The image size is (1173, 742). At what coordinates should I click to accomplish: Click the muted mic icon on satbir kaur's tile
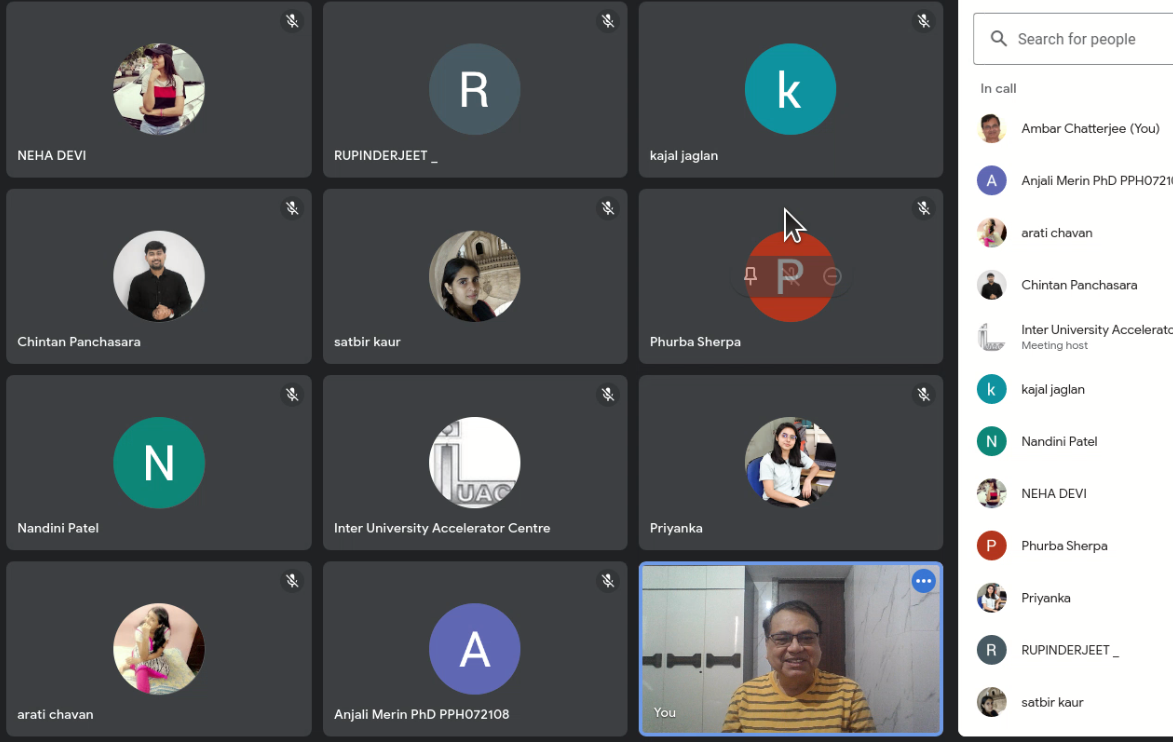607,208
